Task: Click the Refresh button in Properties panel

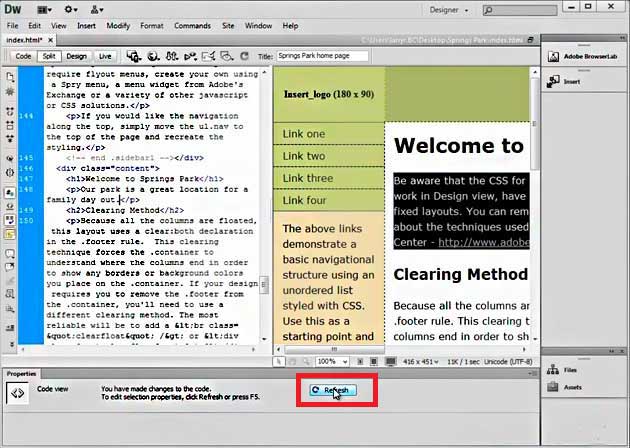Action: point(333,390)
